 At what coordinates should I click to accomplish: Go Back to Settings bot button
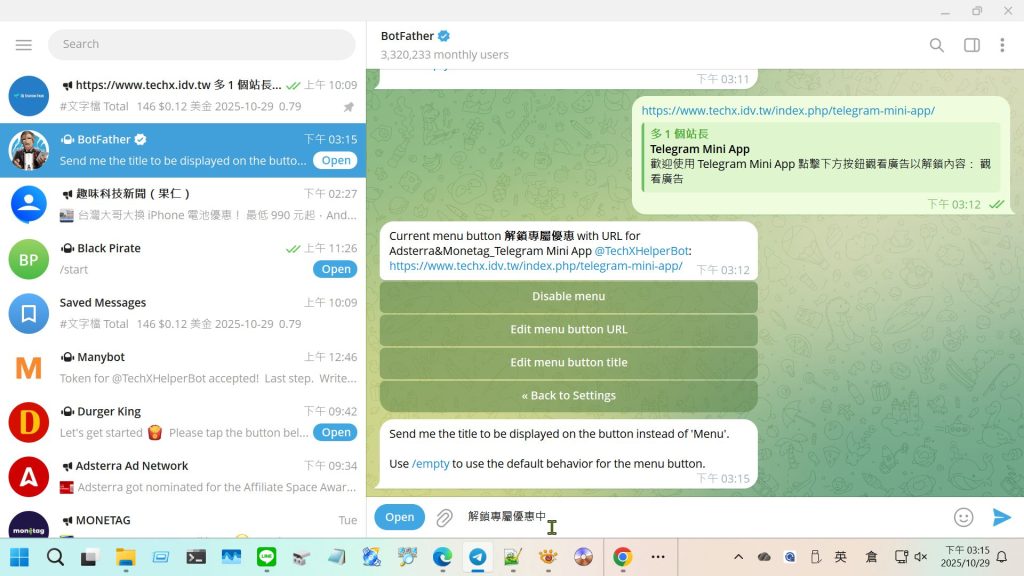click(568, 395)
